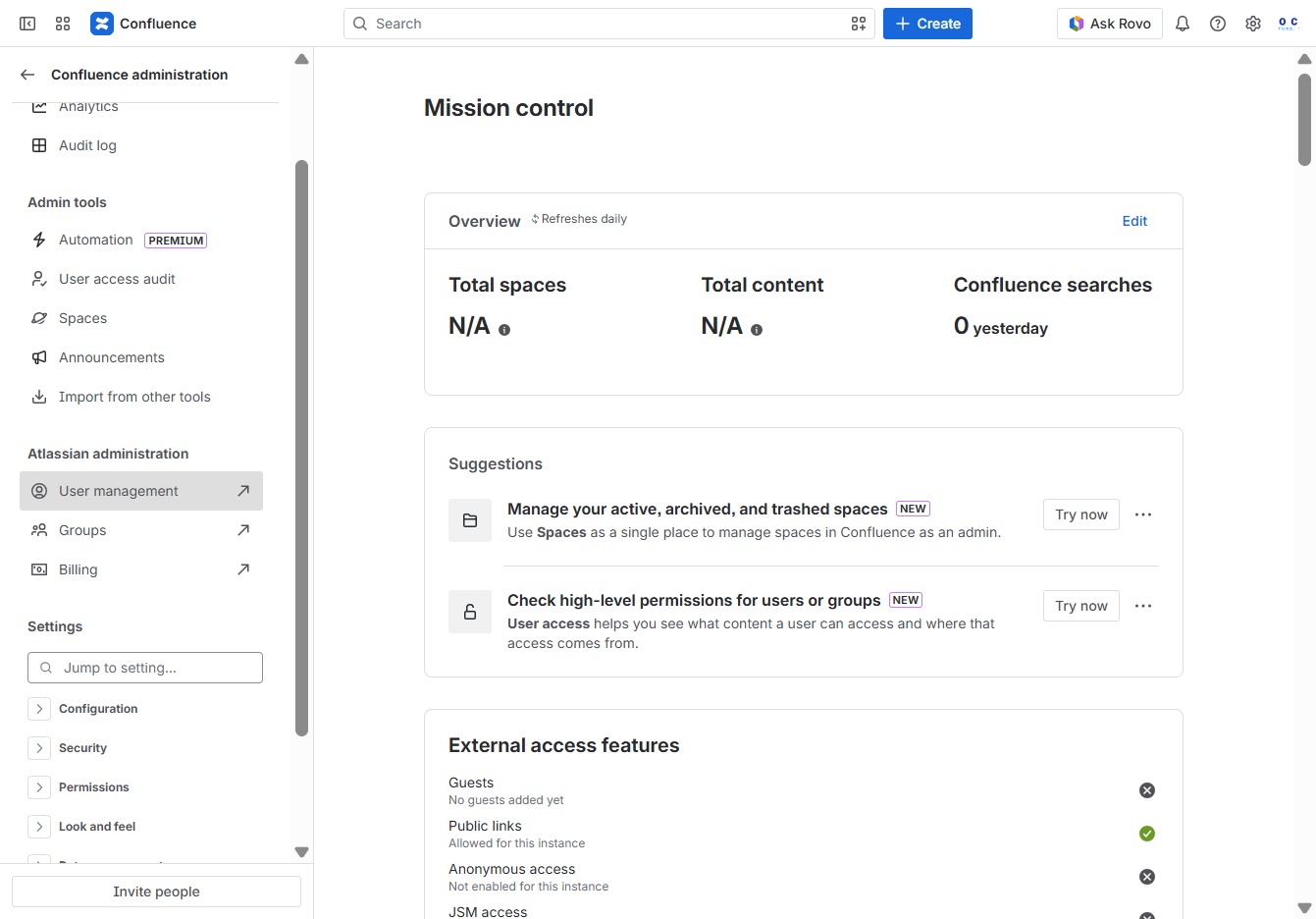Viewport: 1316px width, 919px height.
Task: Click Spaces in Admin tools
Action: pos(141,318)
